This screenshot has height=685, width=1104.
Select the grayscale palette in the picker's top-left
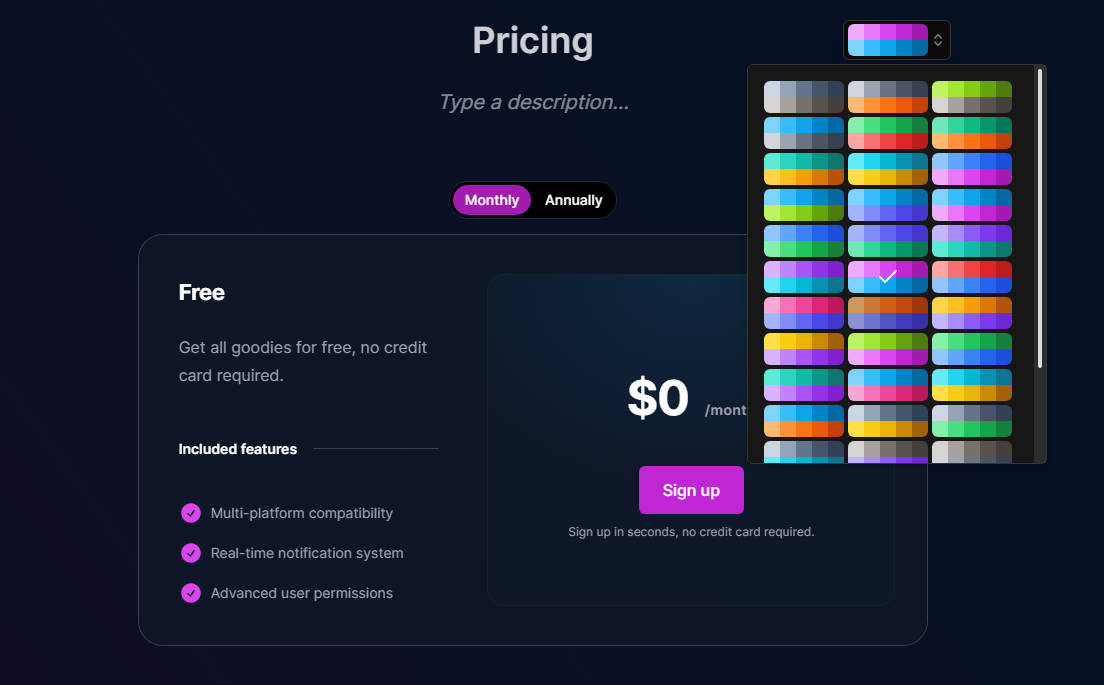coord(803,96)
